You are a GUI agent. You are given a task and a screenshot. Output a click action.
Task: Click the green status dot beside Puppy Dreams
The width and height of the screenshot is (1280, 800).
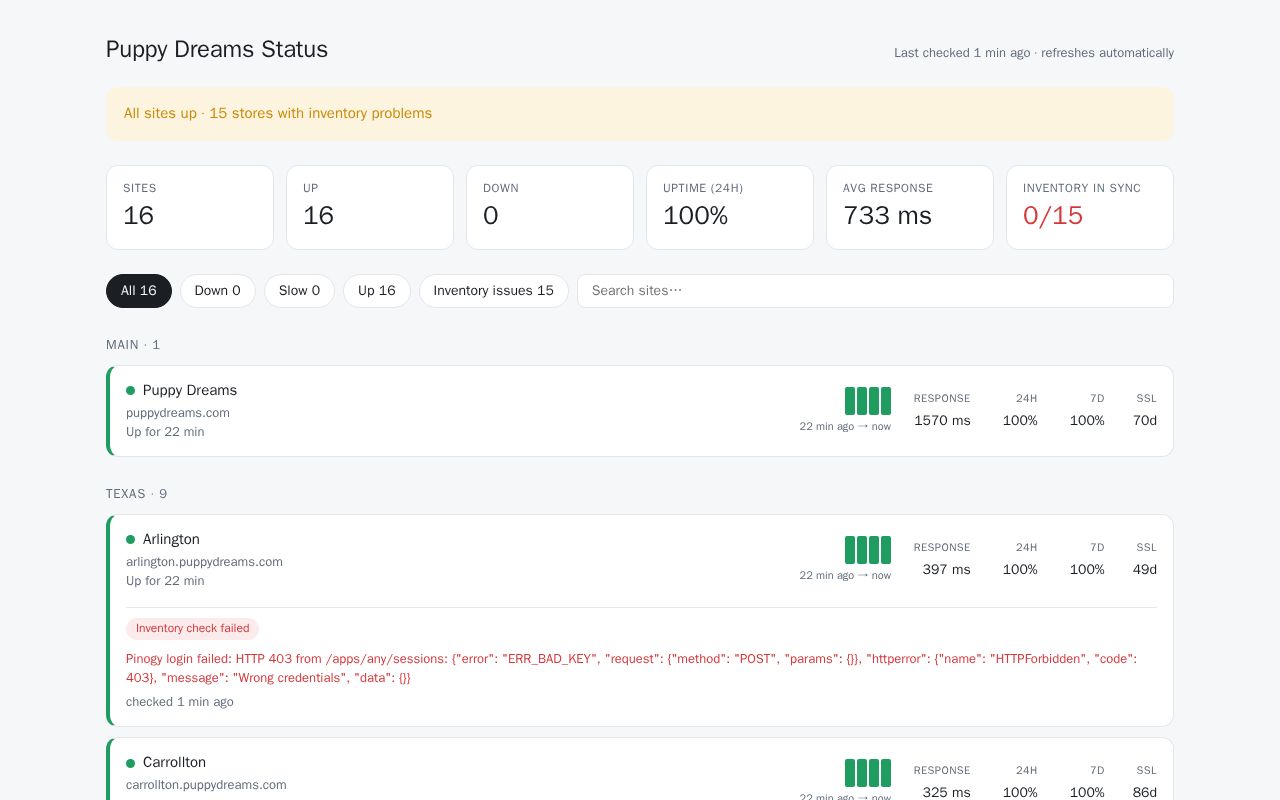[x=130, y=391]
